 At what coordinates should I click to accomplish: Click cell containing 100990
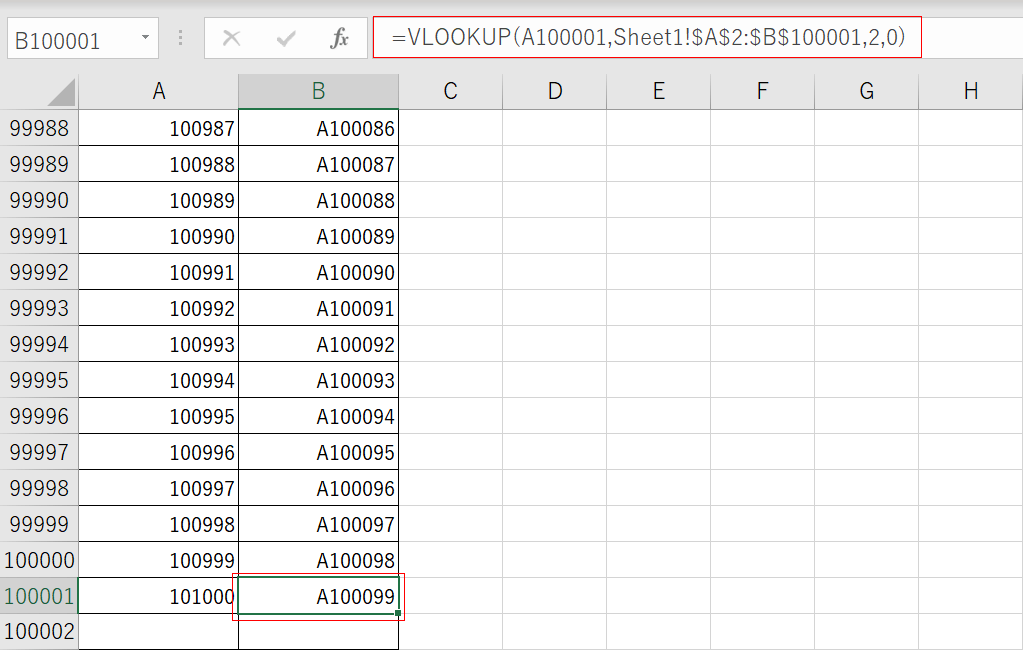pyautogui.click(x=159, y=236)
